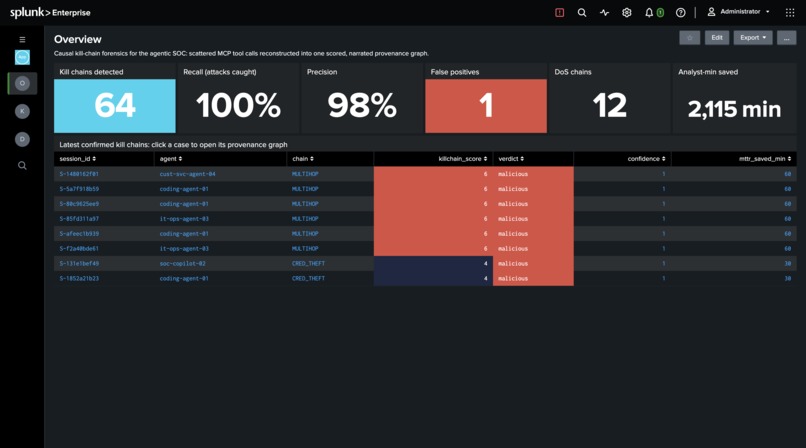806x448 pixels.
Task: Click CRED_THEFT in soc-copilot-02 row
Action: (x=308, y=264)
